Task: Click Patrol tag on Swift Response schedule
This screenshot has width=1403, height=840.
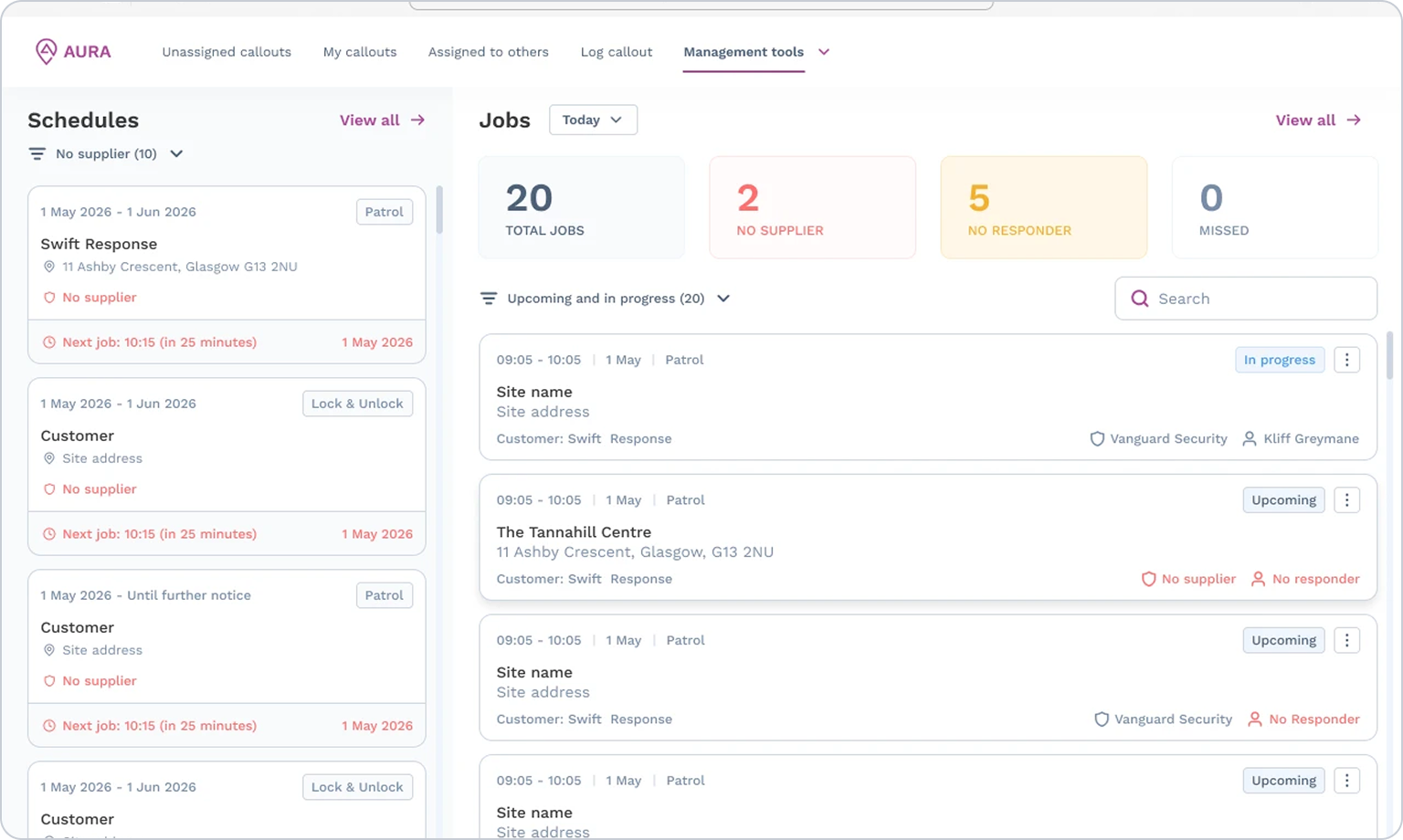Action: pos(384,212)
